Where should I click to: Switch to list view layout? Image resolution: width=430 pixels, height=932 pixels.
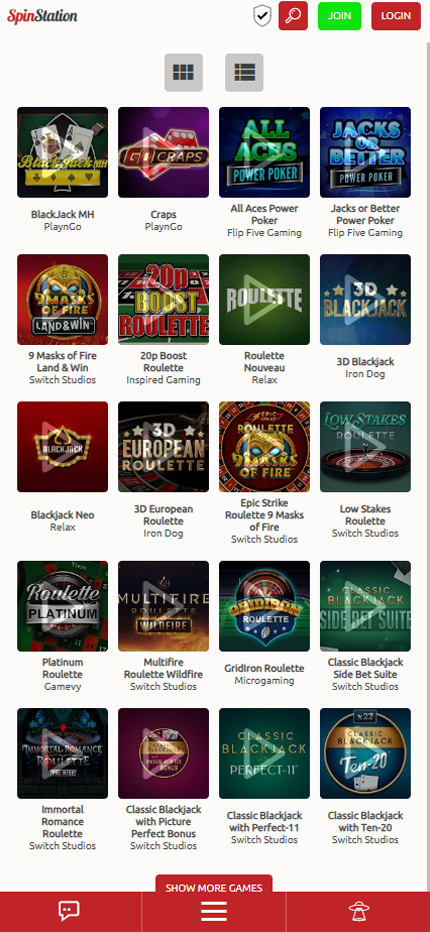pos(244,73)
